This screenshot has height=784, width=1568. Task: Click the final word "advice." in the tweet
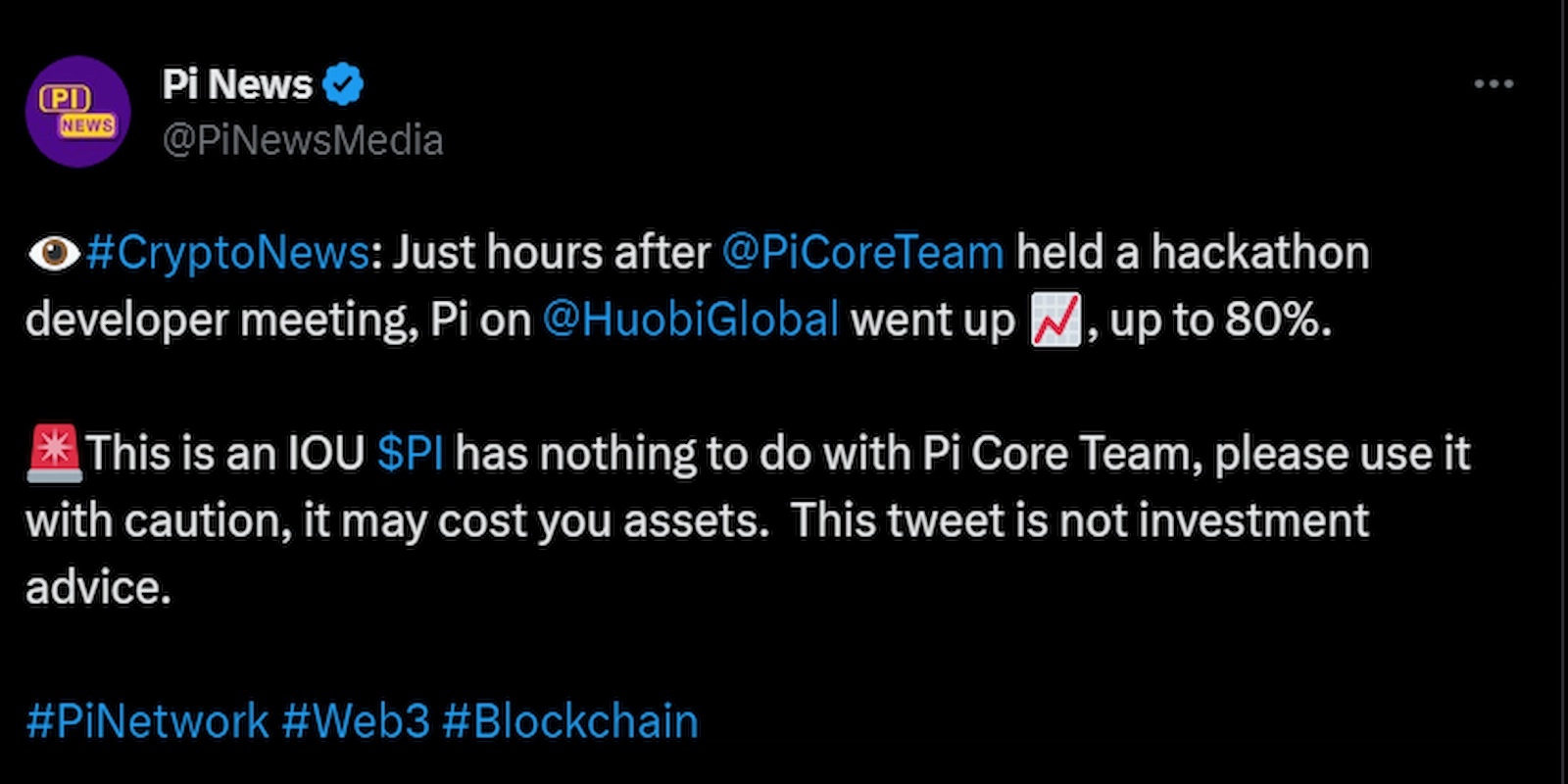point(98,588)
